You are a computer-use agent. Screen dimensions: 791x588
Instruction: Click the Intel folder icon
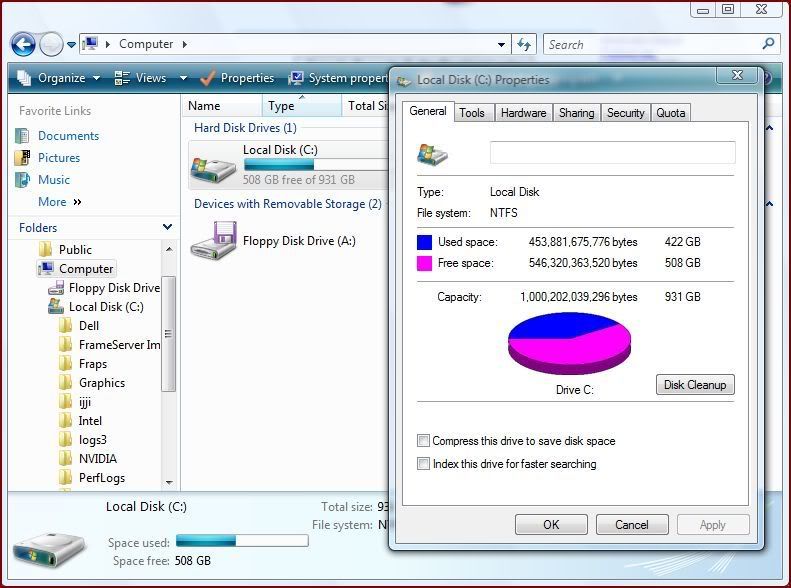point(66,421)
